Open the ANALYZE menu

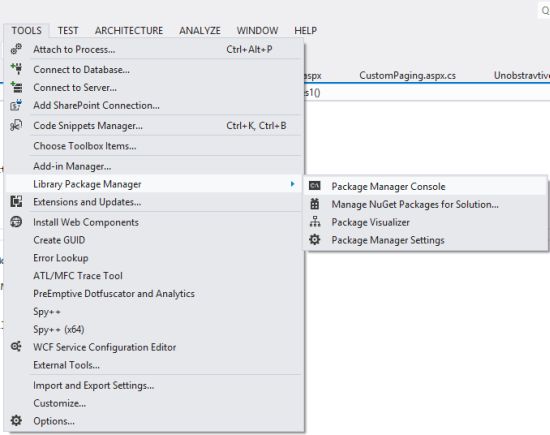[x=200, y=31]
